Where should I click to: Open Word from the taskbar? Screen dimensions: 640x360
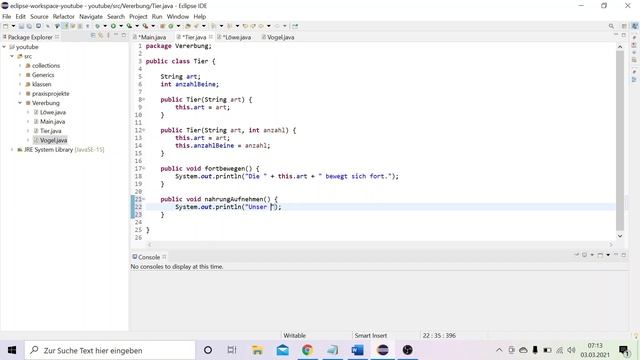click(357, 350)
